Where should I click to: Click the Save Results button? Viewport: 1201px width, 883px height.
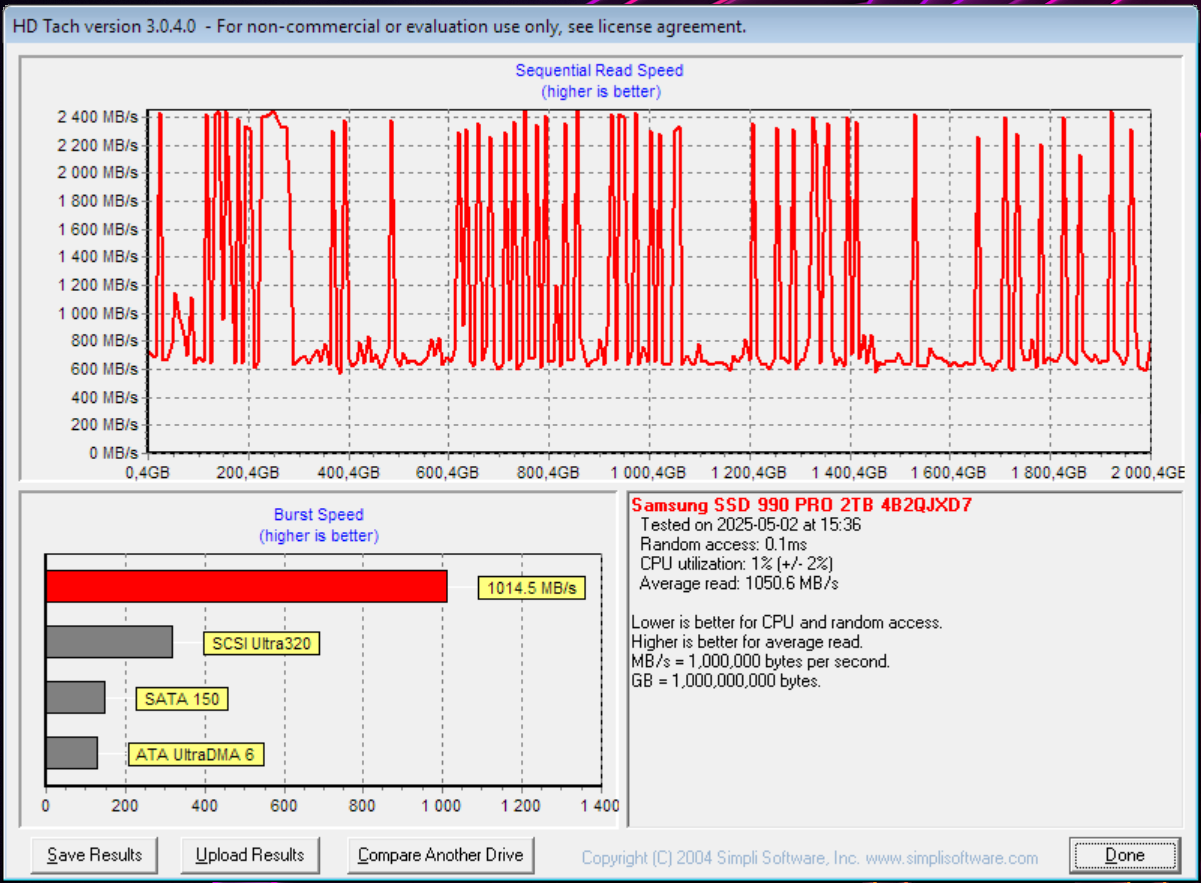pyautogui.click(x=94, y=855)
